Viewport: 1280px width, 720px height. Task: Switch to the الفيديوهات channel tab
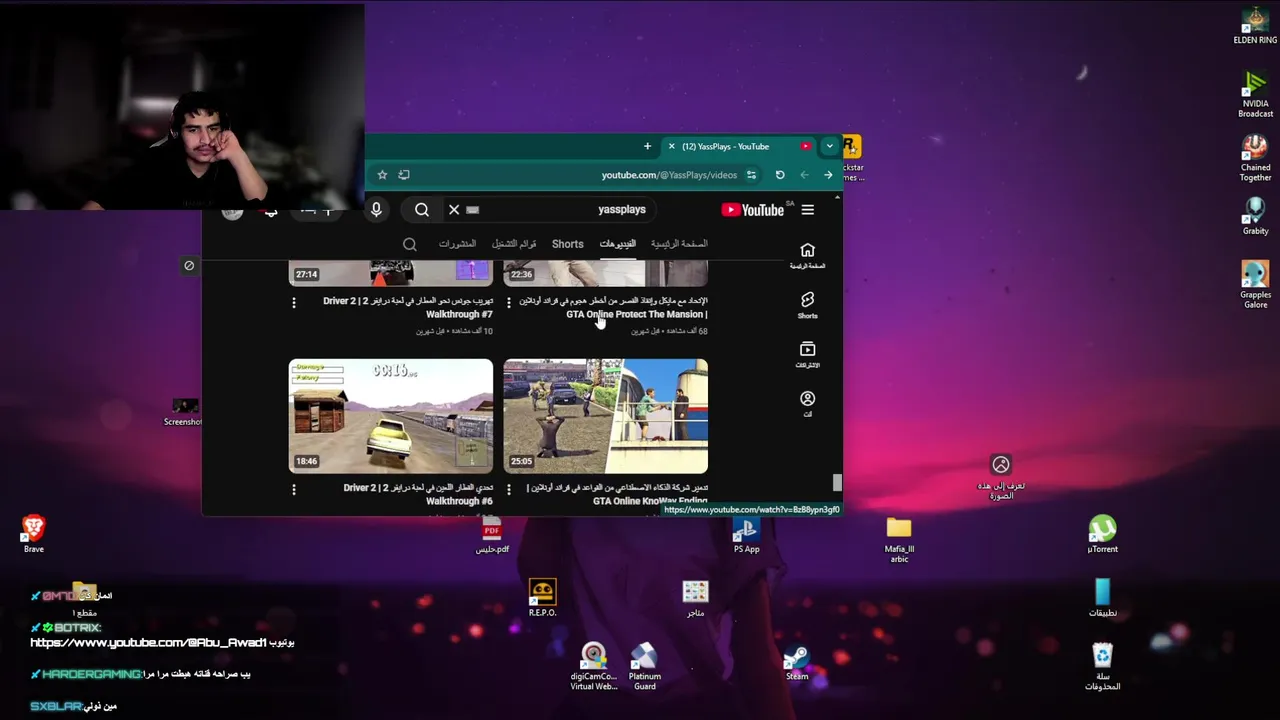point(617,244)
